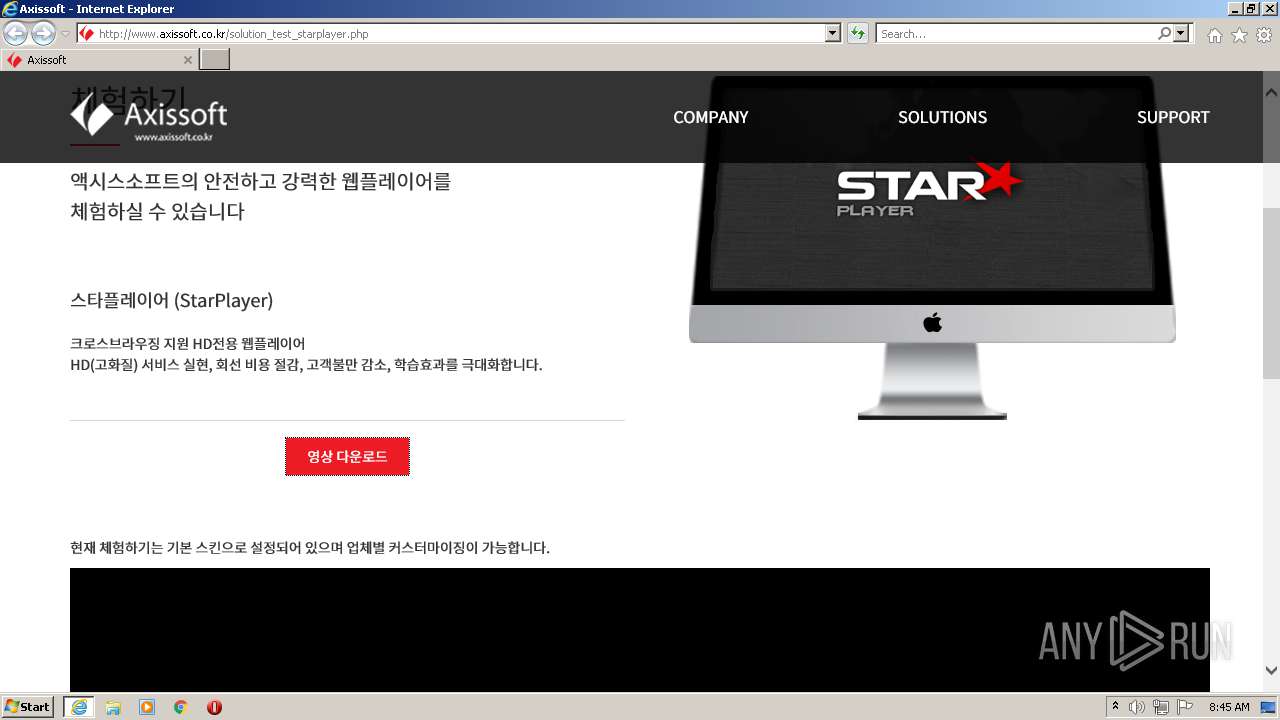The image size is (1280, 720).
Task: Click Internet Explorer taskbar icon
Action: point(79,706)
